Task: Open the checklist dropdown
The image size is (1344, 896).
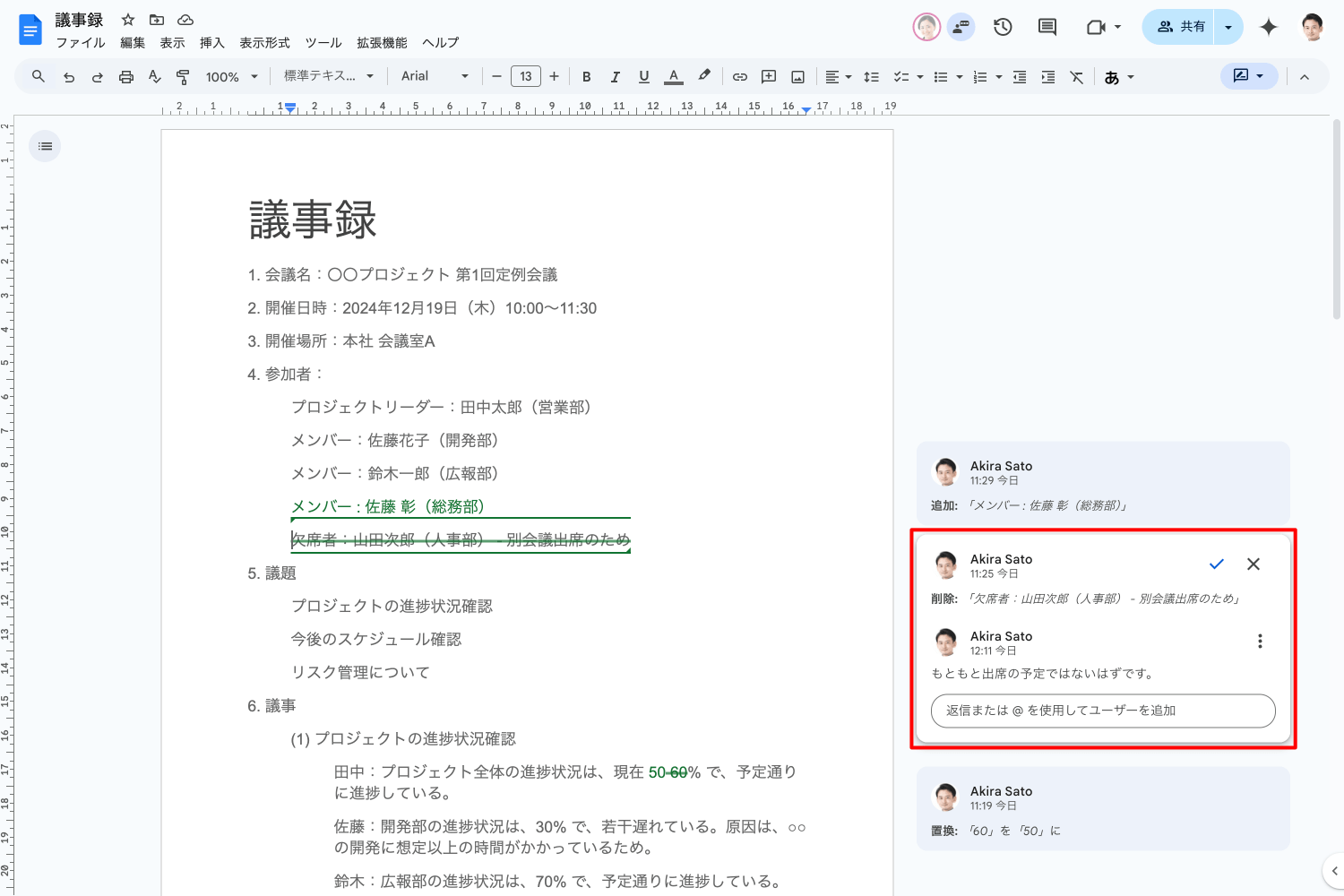Action: click(909, 77)
